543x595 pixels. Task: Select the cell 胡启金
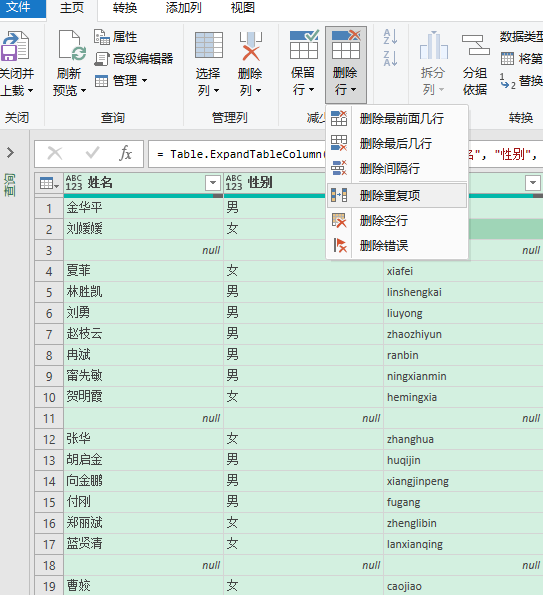[x=143, y=460]
